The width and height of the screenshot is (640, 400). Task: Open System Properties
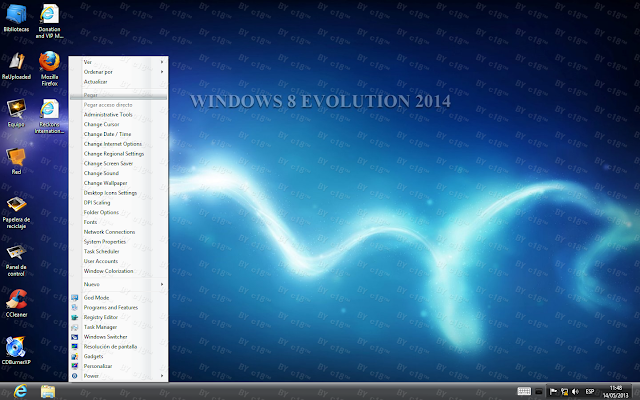pyautogui.click(x=118, y=242)
